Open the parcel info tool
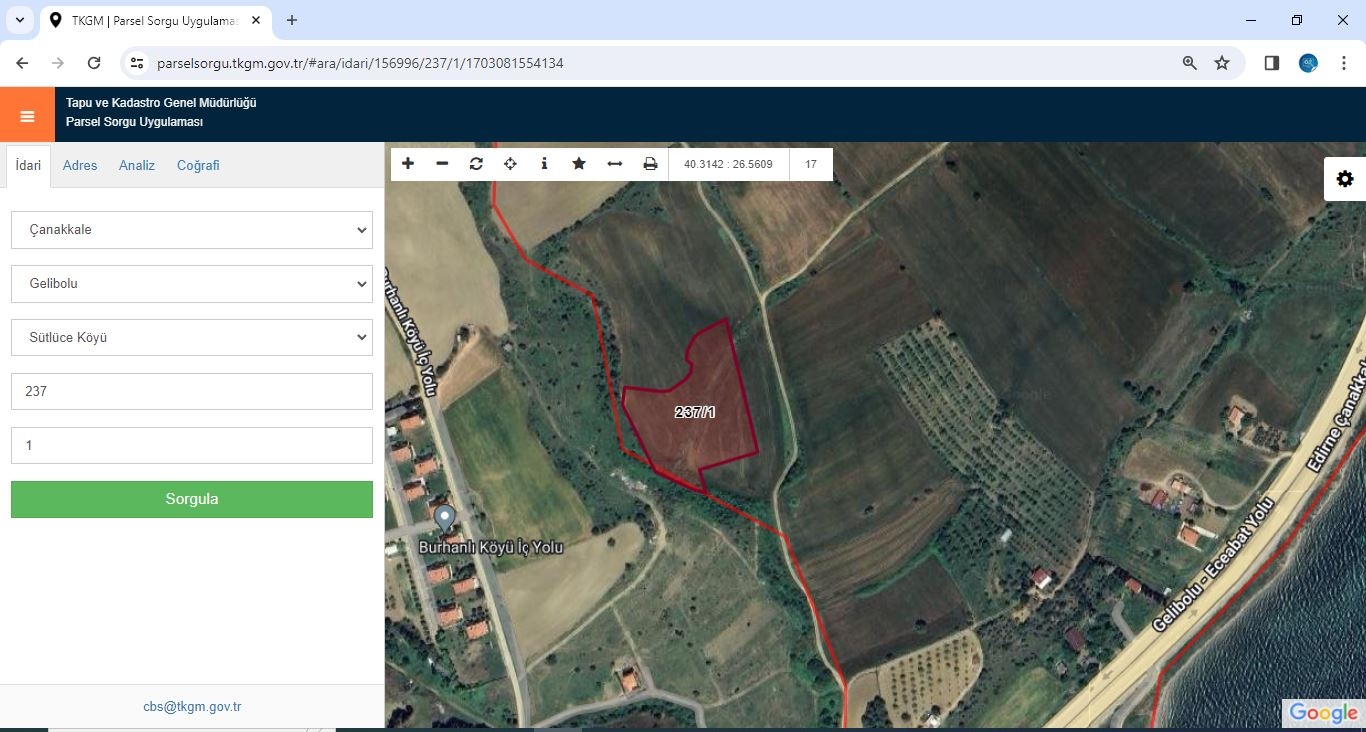The image size is (1366, 732). coord(544,164)
